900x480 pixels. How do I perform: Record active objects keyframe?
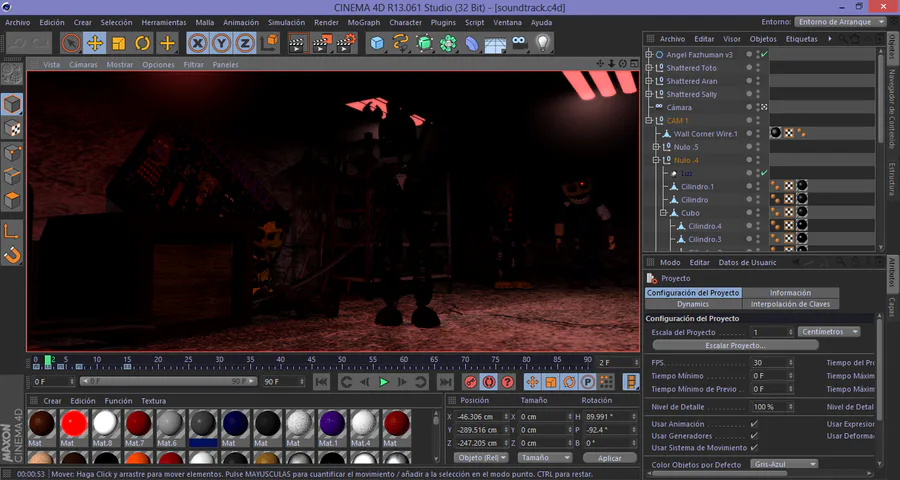(470, 382)
